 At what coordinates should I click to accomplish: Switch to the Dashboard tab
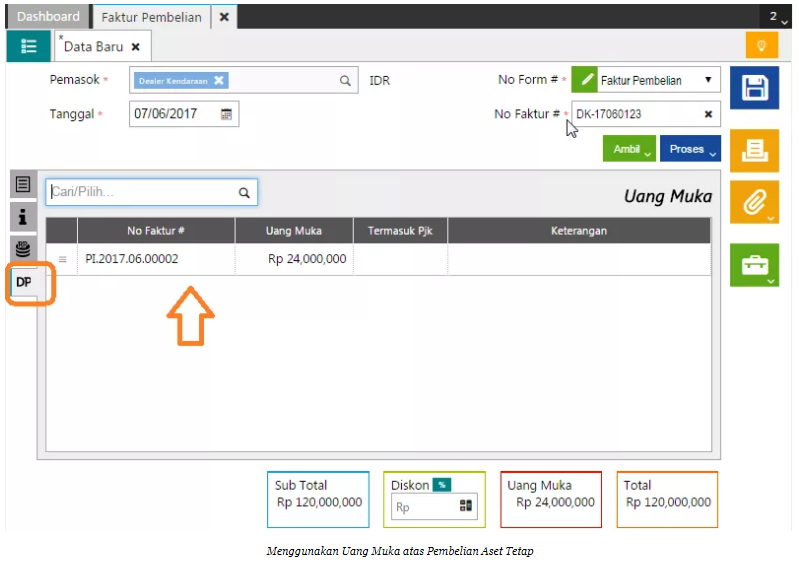pos(48,17)
